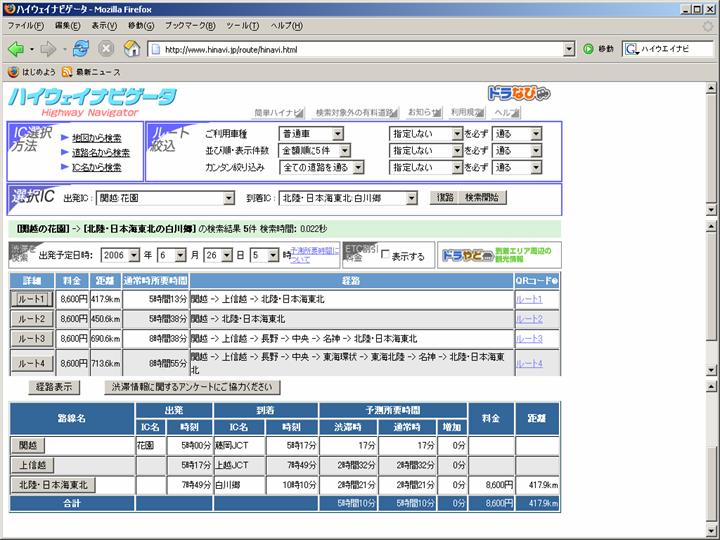Expand the ご利用車種 普通車 dropdown
720x540 pixels.
click(x=311, y=134)
